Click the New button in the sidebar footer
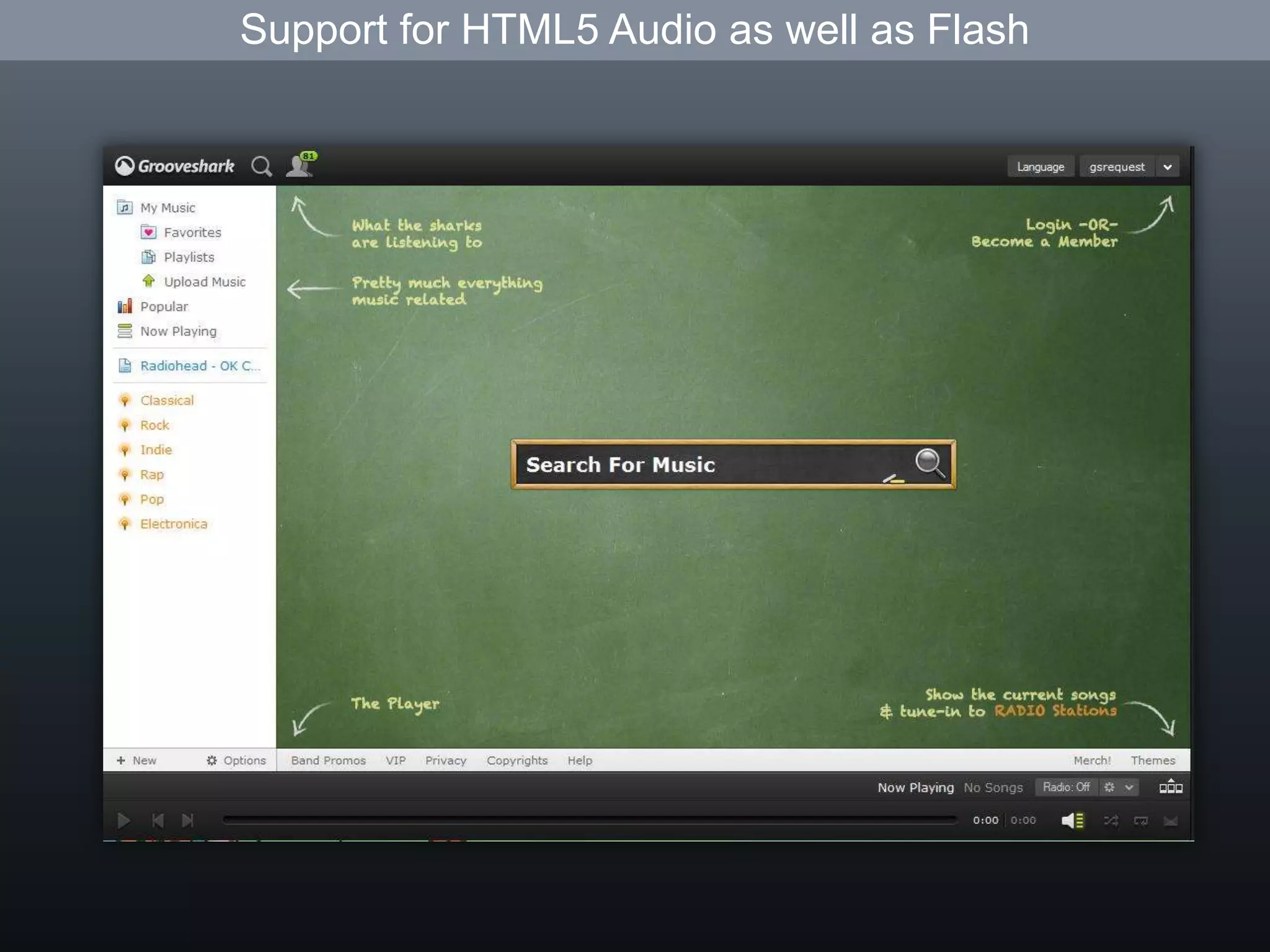 click(136, 760)
